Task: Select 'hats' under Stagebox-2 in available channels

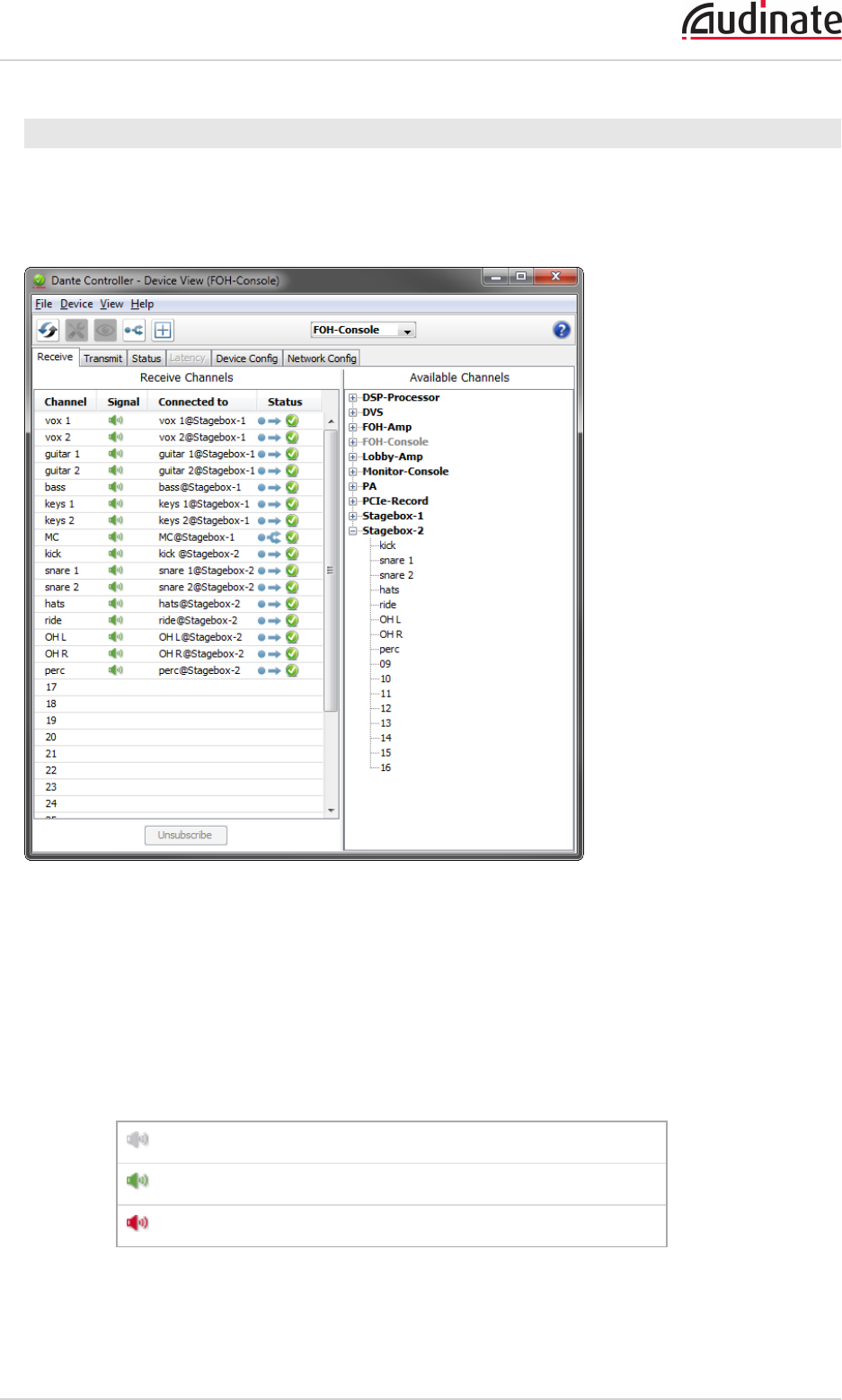Action: click(x=389, y=590)
